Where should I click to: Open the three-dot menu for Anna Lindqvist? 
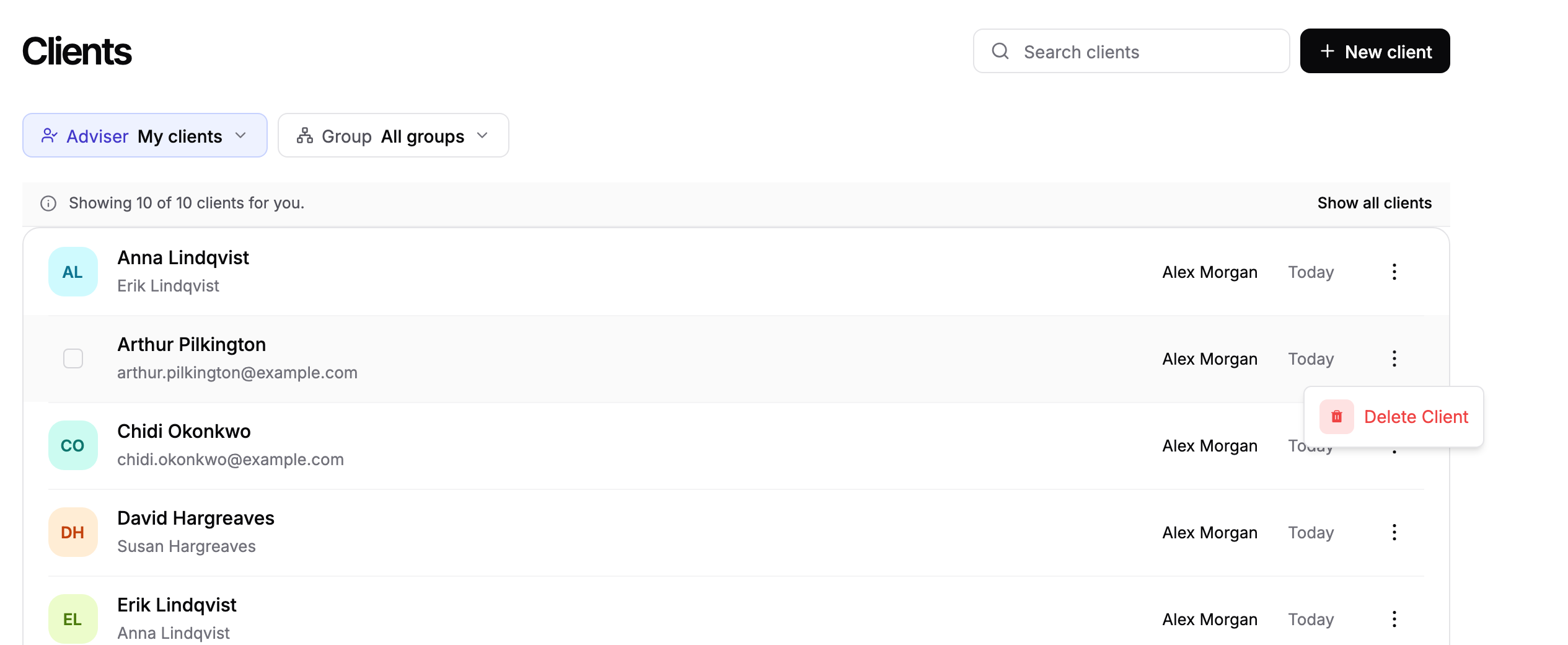(1394, 272)
